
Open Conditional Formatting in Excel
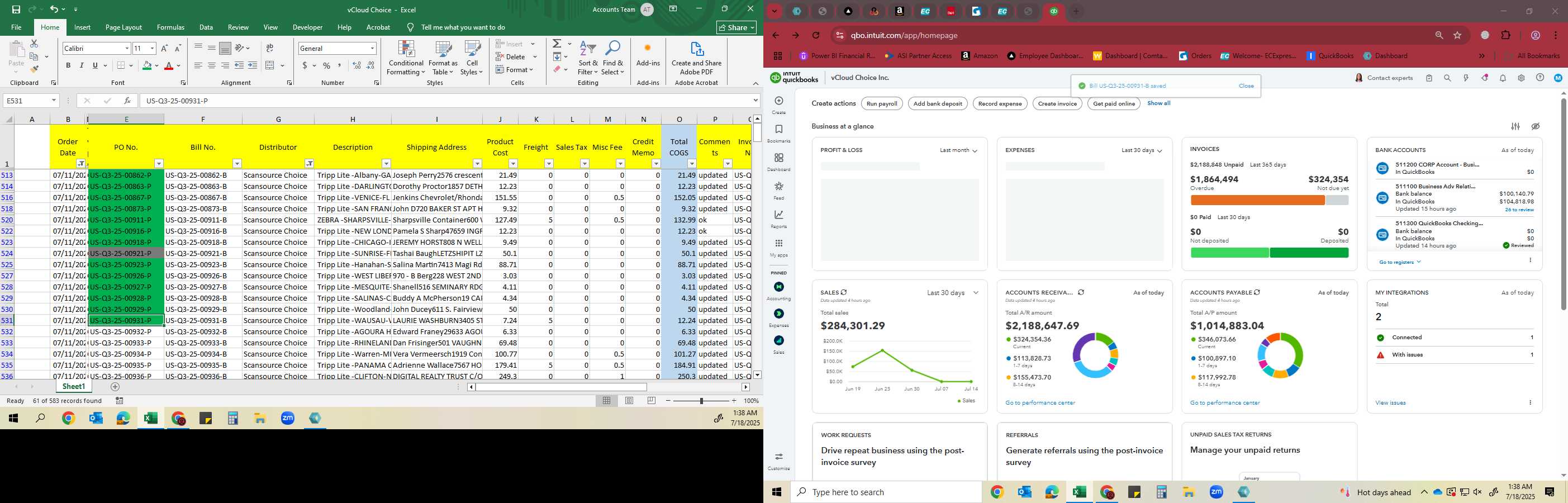tap(406, 59)
